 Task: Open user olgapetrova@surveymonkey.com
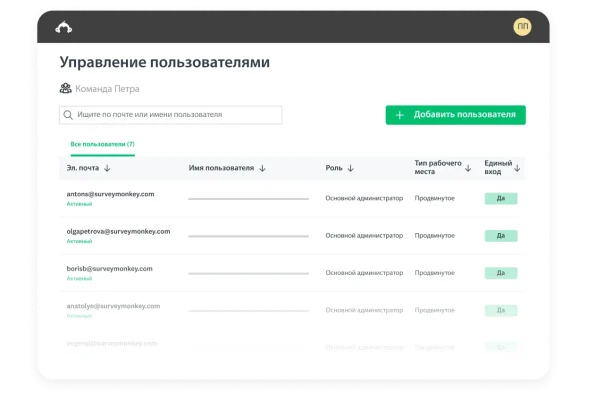(118, 231)
